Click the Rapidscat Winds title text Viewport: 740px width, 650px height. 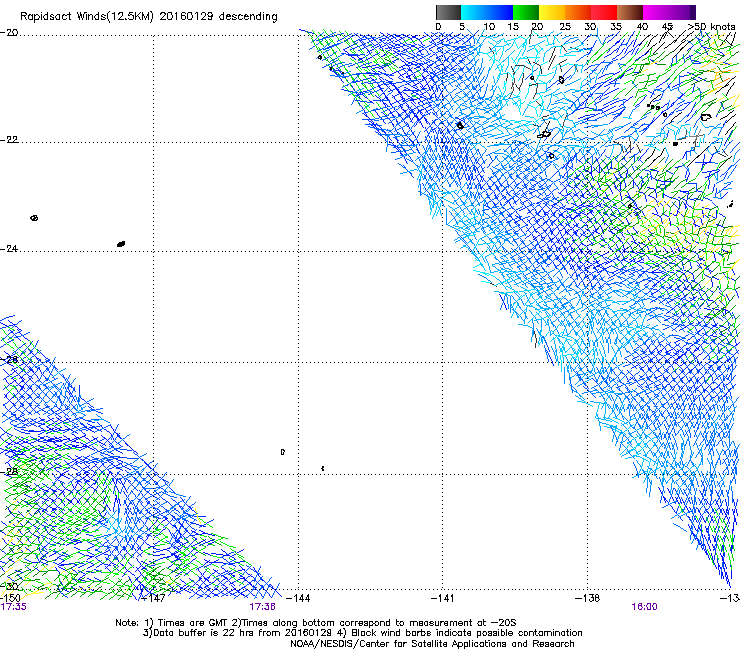pos(149,16)
